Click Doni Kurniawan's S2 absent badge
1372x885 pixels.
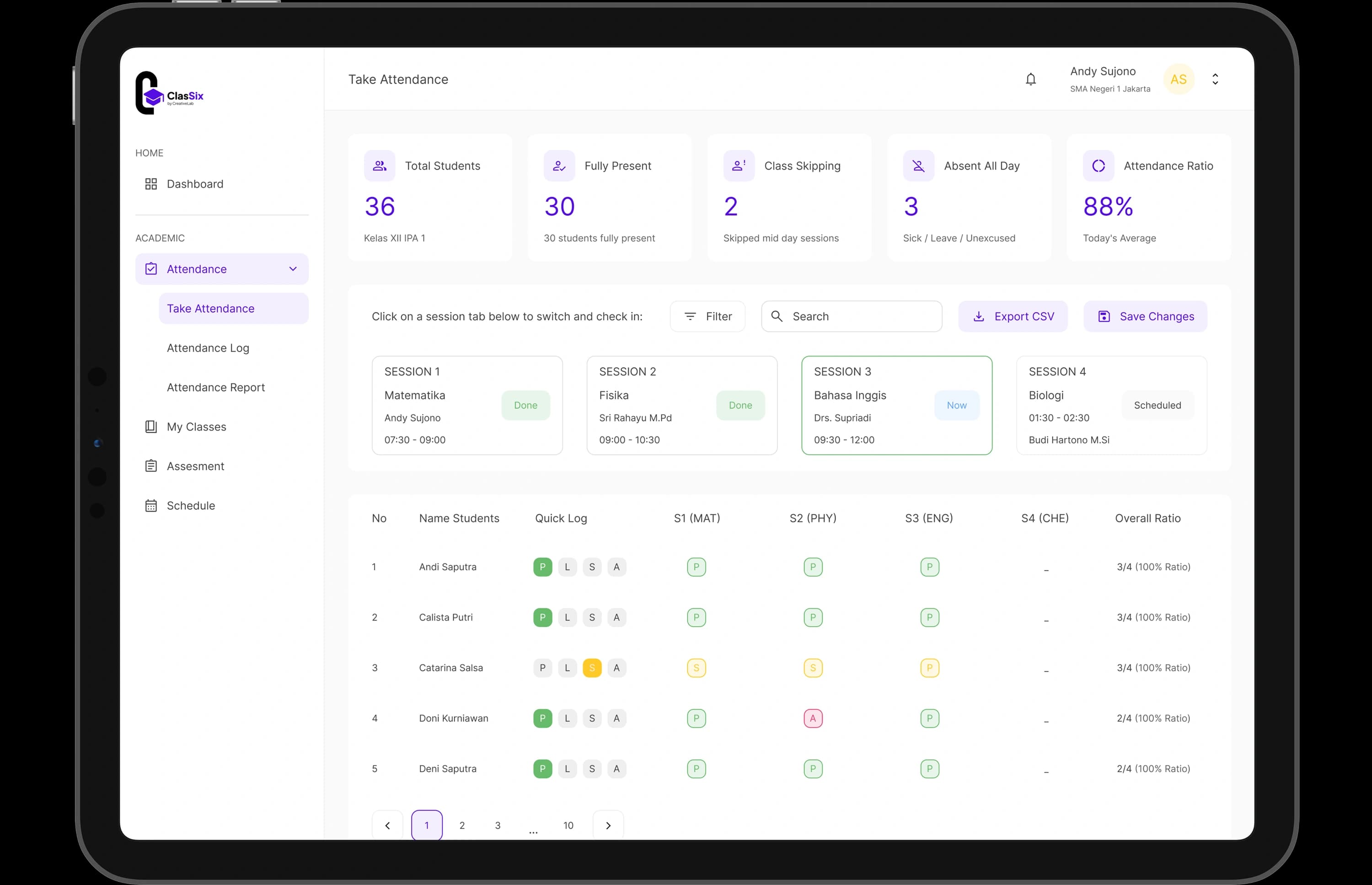pyautogui.click(x=813, y=719)
